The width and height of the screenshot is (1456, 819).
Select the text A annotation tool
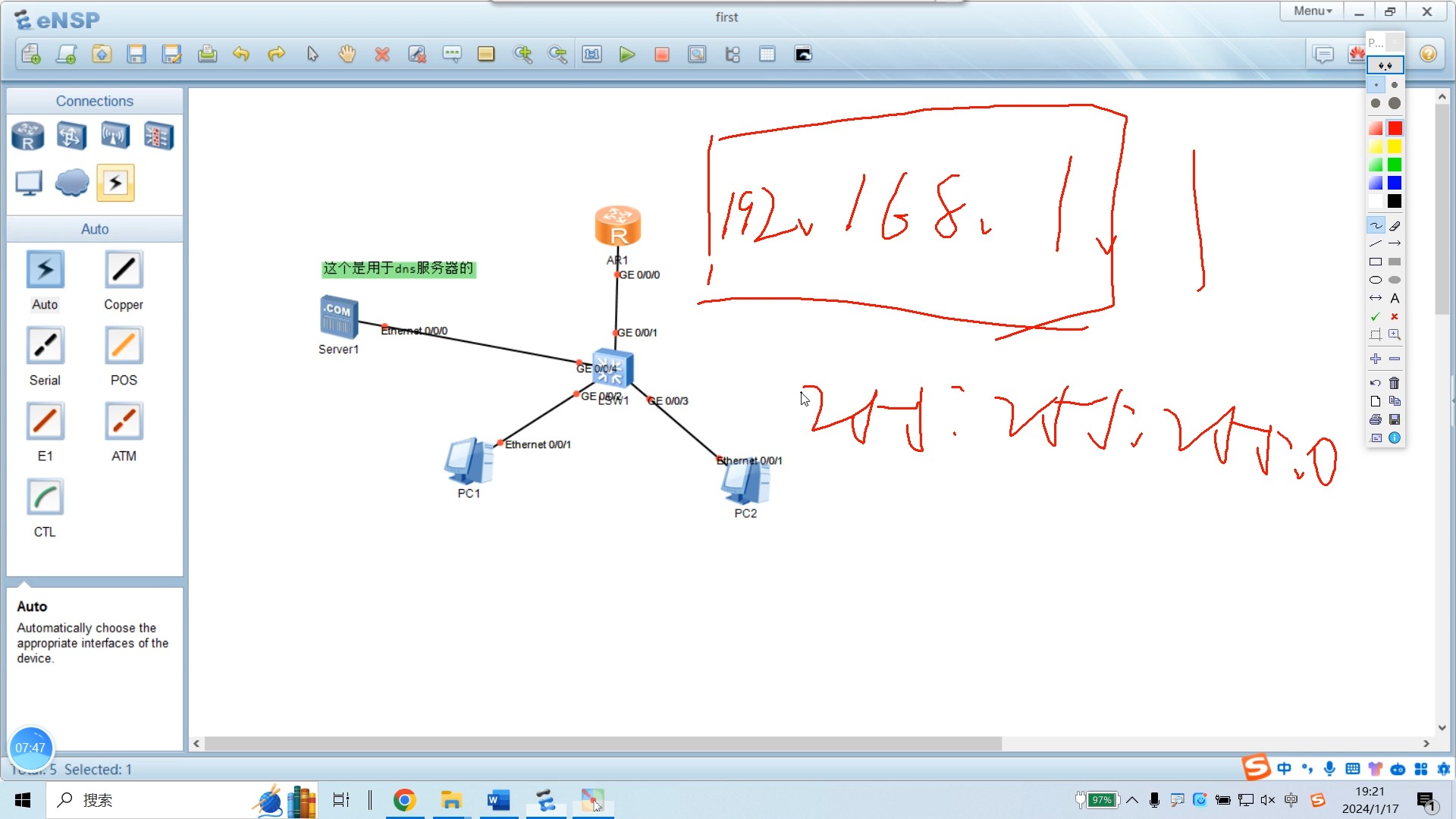1395,298
